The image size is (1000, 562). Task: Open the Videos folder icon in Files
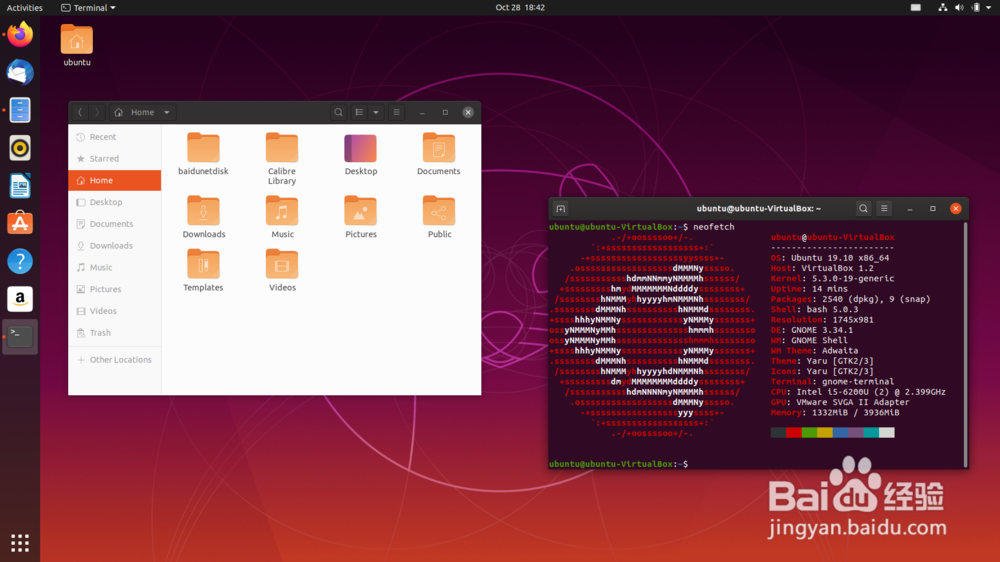pyautogui.click(x=282, y=270)
